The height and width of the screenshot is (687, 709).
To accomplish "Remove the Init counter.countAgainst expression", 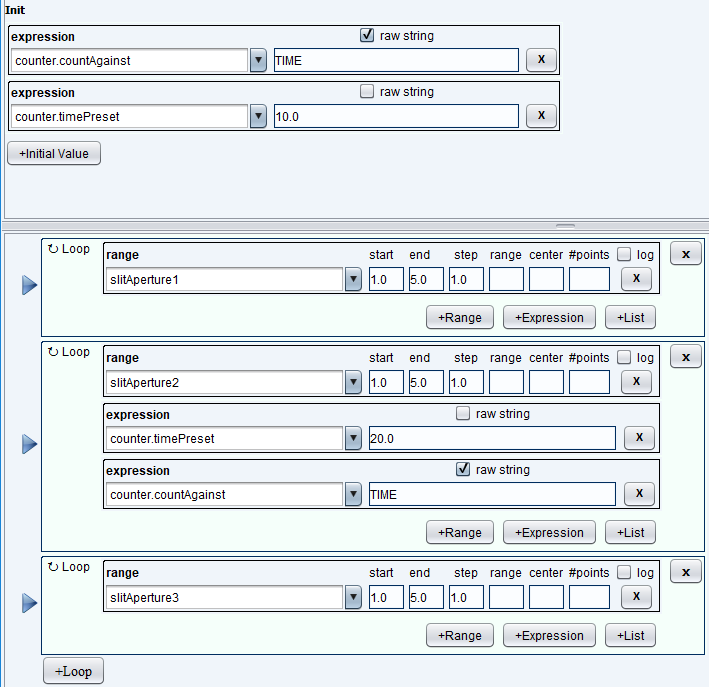I will 541,60.
